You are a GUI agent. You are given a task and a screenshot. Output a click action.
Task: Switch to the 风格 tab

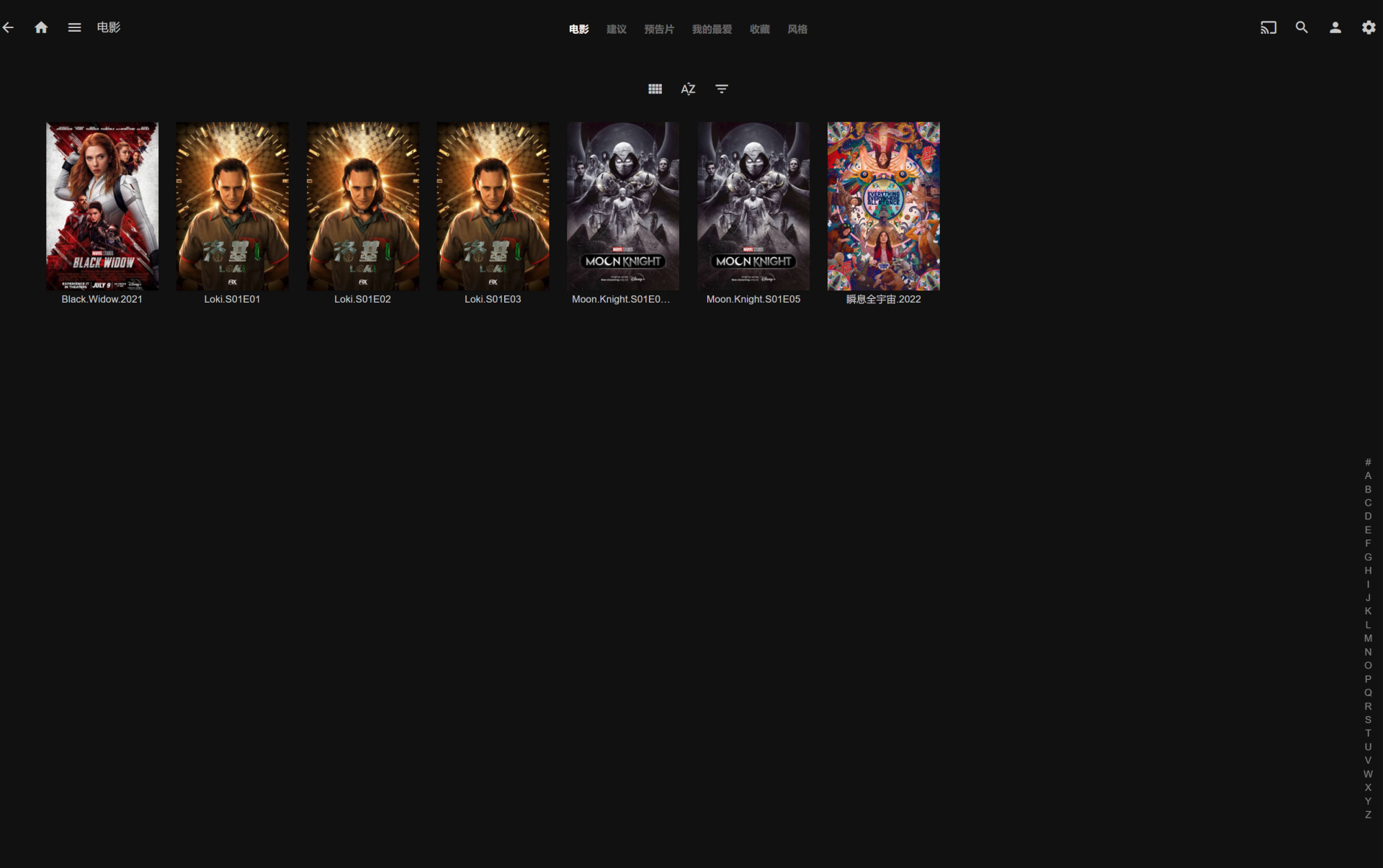(x=797, y=30)
